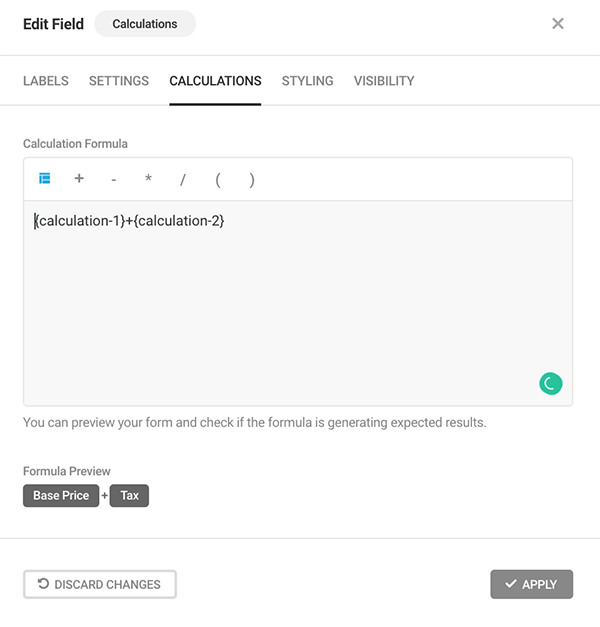This screenshot has width=600, height=627.
Task: Select the Calculations tab
Action: click(x=215, y=81)
